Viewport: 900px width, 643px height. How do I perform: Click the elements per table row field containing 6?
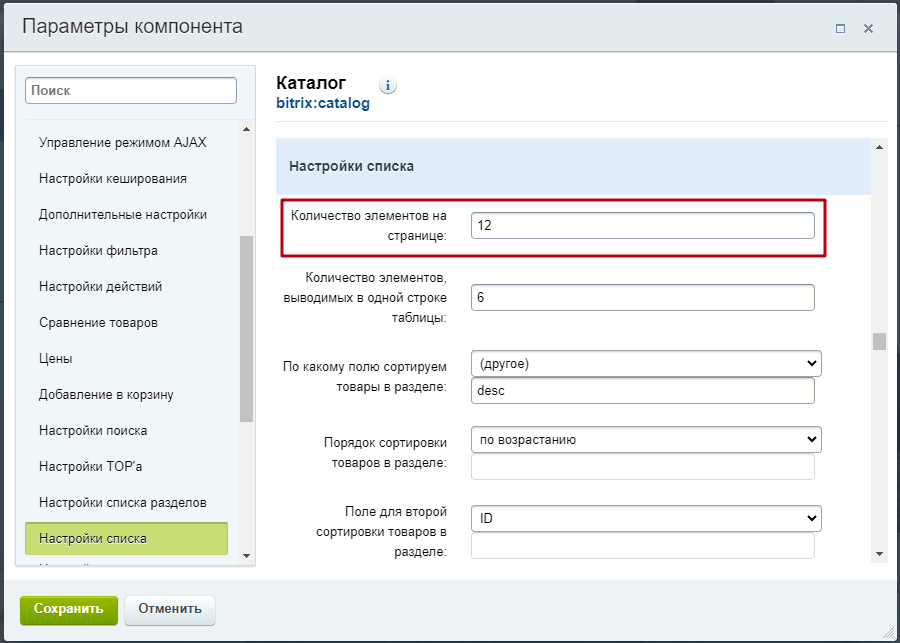(642, 298)
